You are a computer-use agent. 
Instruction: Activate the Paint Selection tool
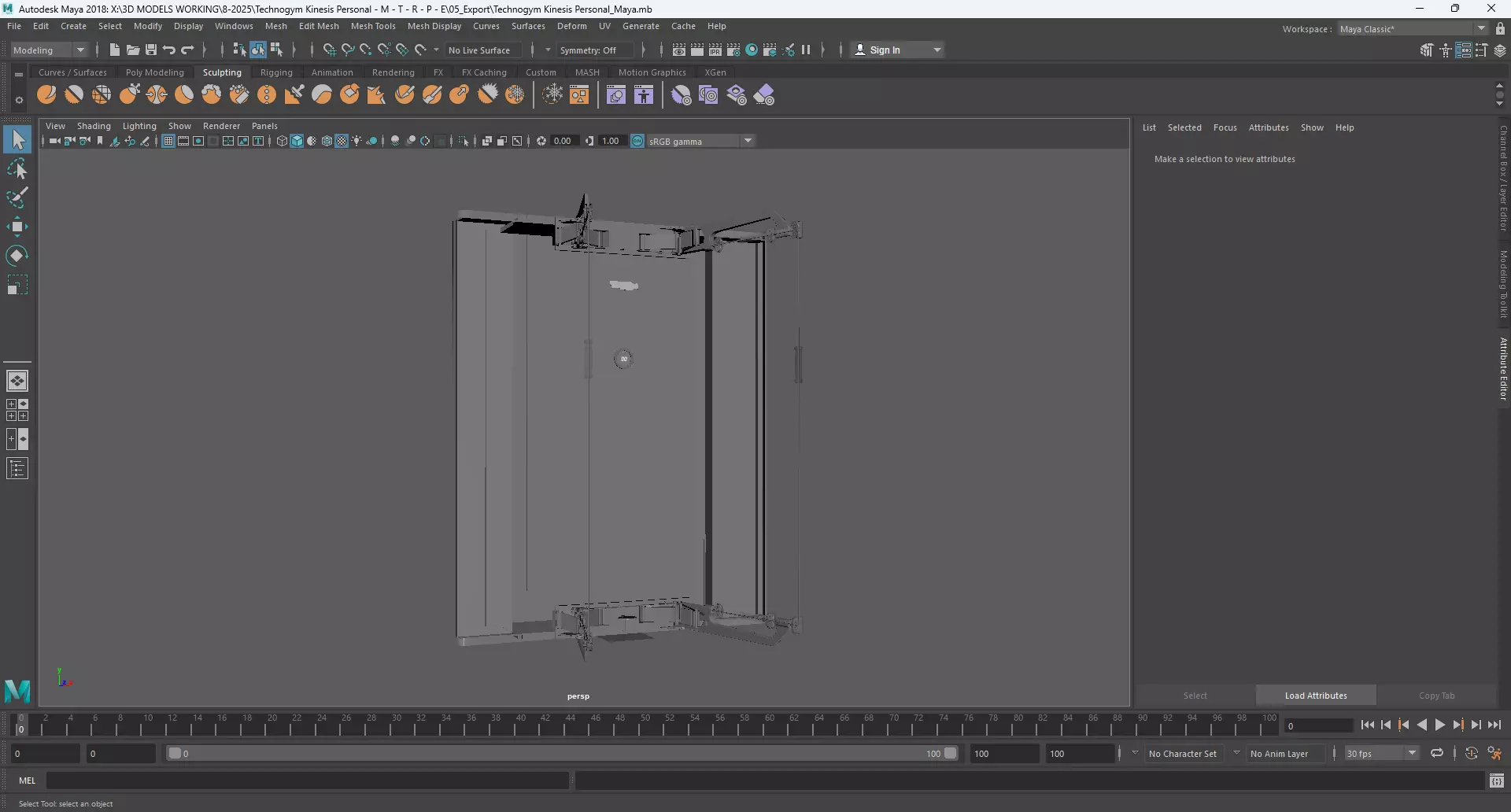[17, 197]
